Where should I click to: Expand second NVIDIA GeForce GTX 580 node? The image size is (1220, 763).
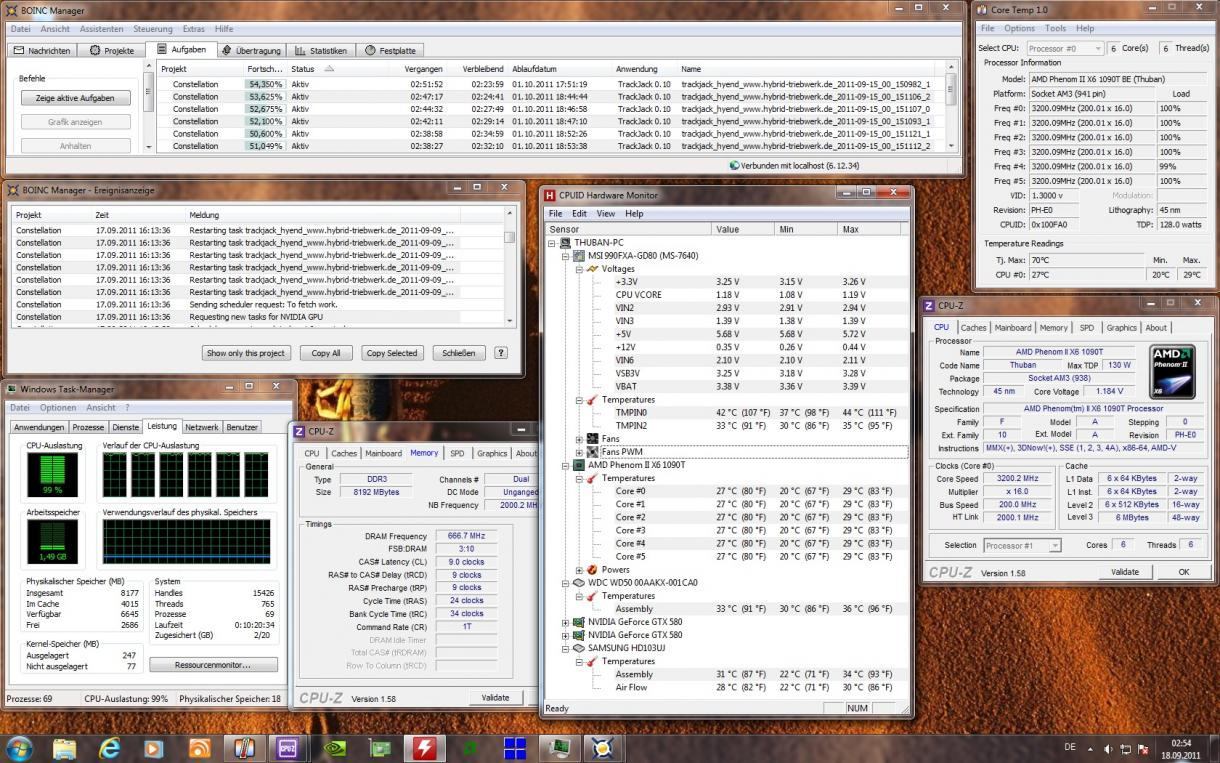click(x=566, y=634)
